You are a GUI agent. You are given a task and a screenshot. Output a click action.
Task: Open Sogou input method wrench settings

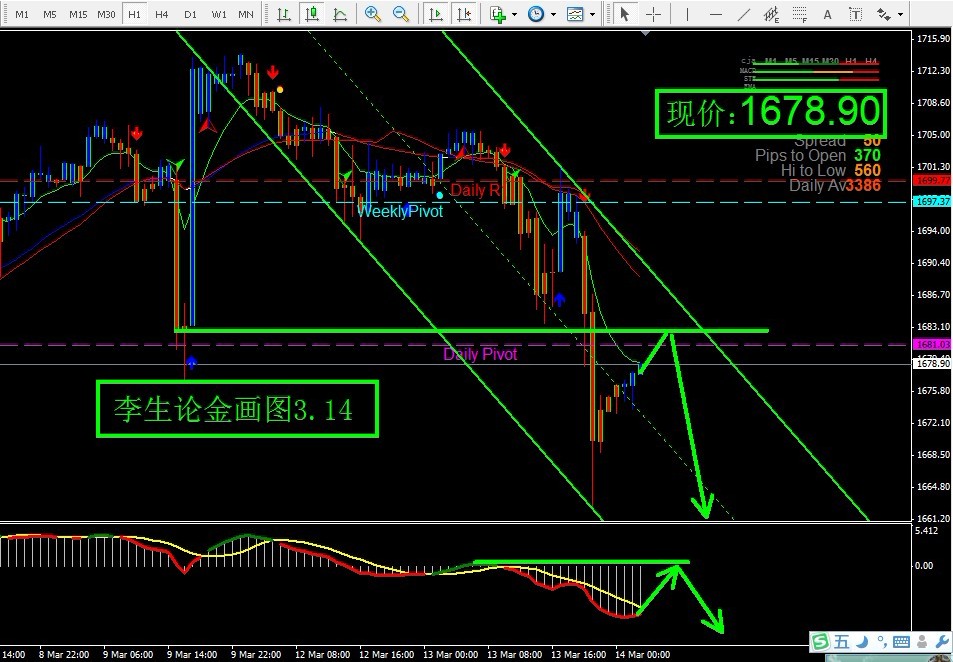[941, 642]
